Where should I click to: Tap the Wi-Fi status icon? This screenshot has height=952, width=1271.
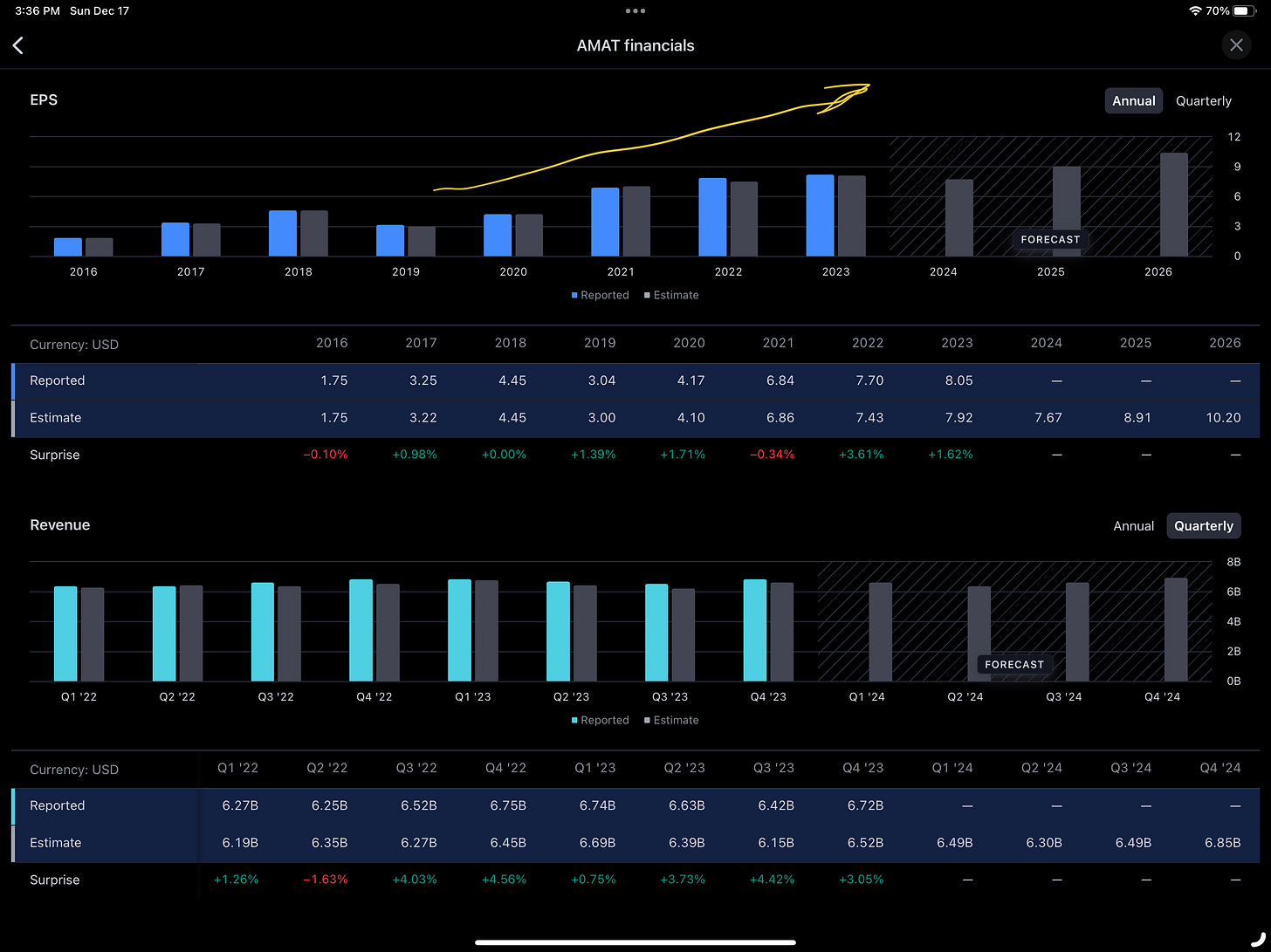(1194, 11)
